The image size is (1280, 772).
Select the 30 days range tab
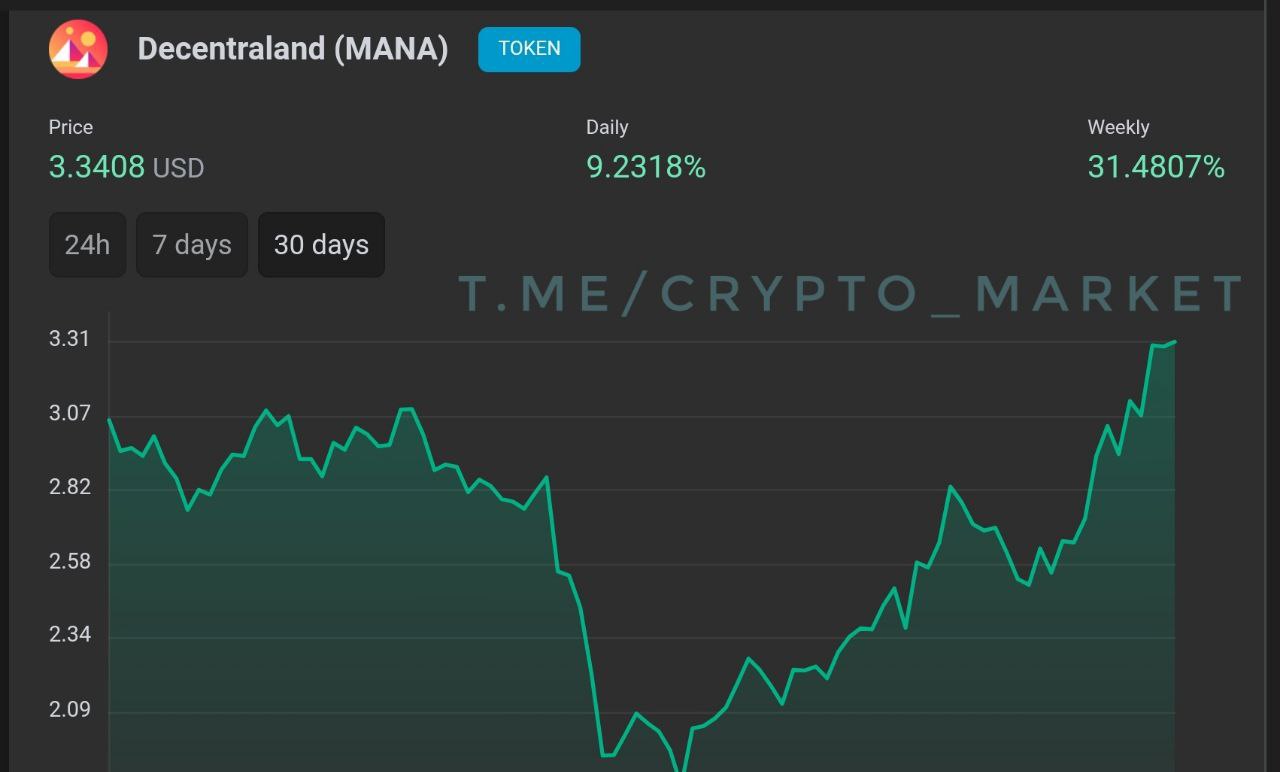[321, 245]
